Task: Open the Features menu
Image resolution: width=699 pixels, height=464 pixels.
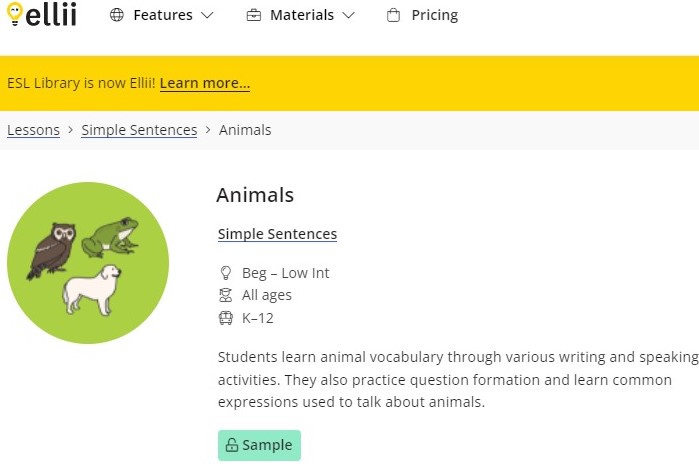Action: tap(161, 15)
